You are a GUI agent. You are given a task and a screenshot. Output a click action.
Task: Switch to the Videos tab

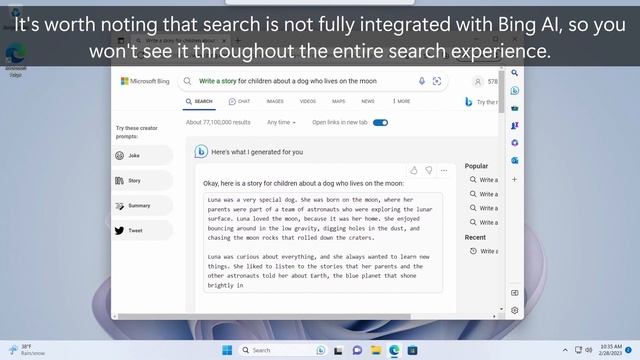point(308,101)
